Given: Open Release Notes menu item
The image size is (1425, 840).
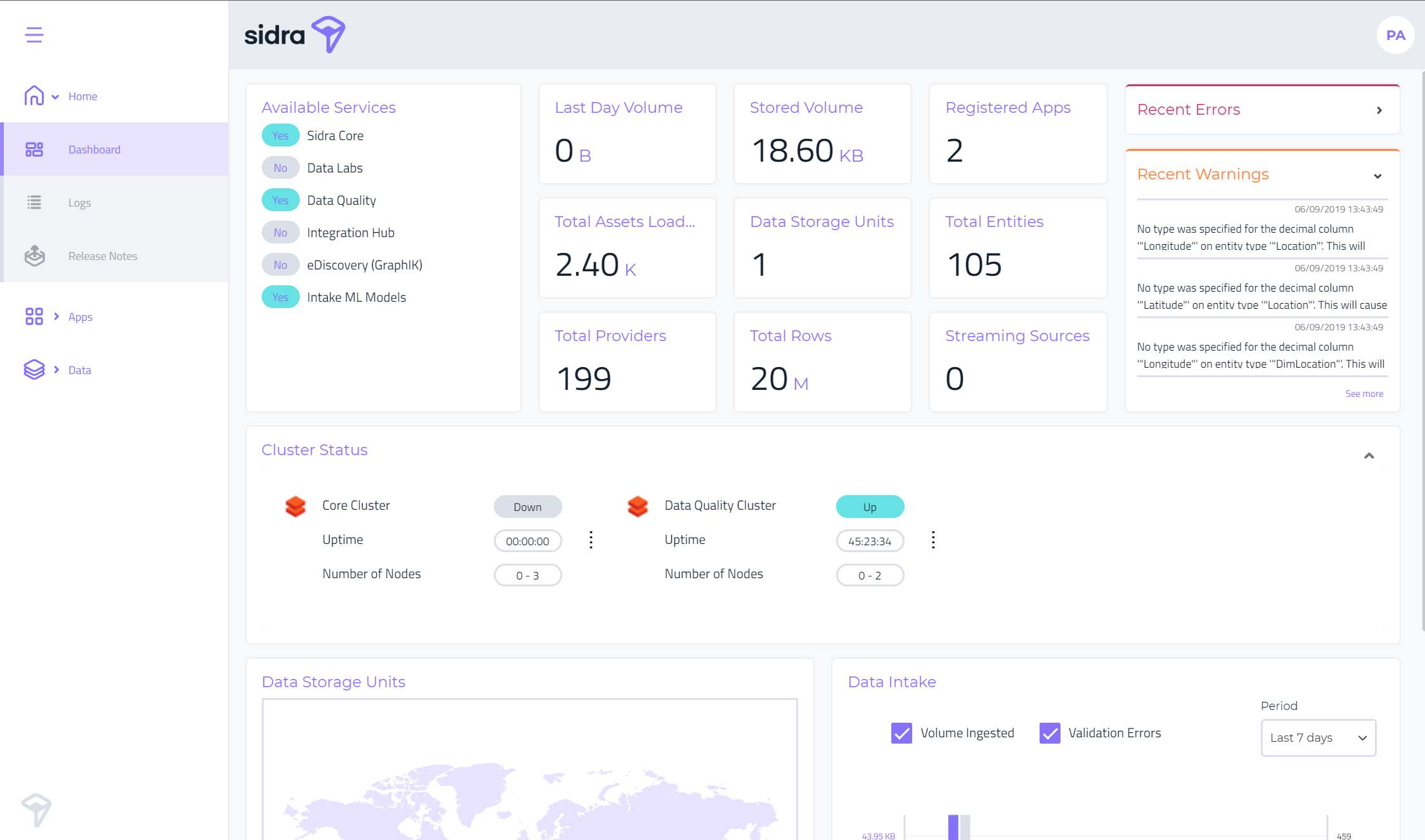Looking at the screenshot, I should [103, 256].
